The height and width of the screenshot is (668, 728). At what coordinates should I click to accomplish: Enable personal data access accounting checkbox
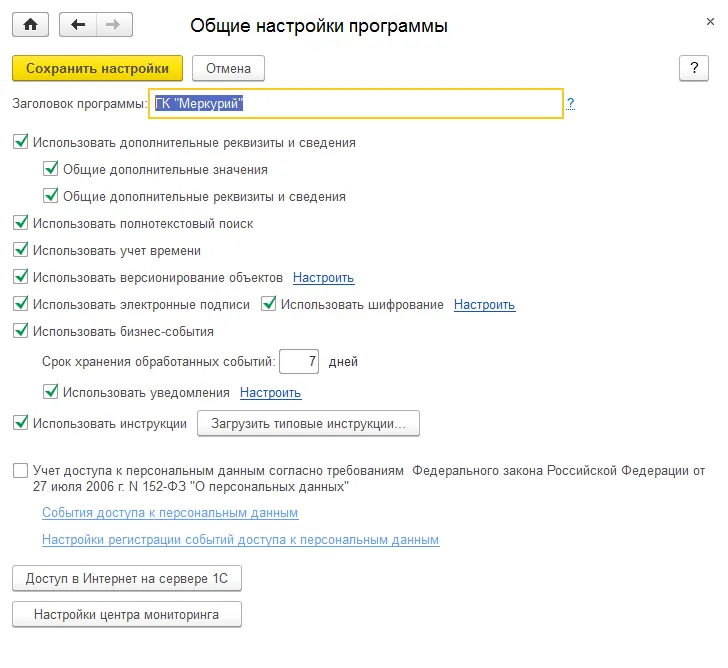20,470
